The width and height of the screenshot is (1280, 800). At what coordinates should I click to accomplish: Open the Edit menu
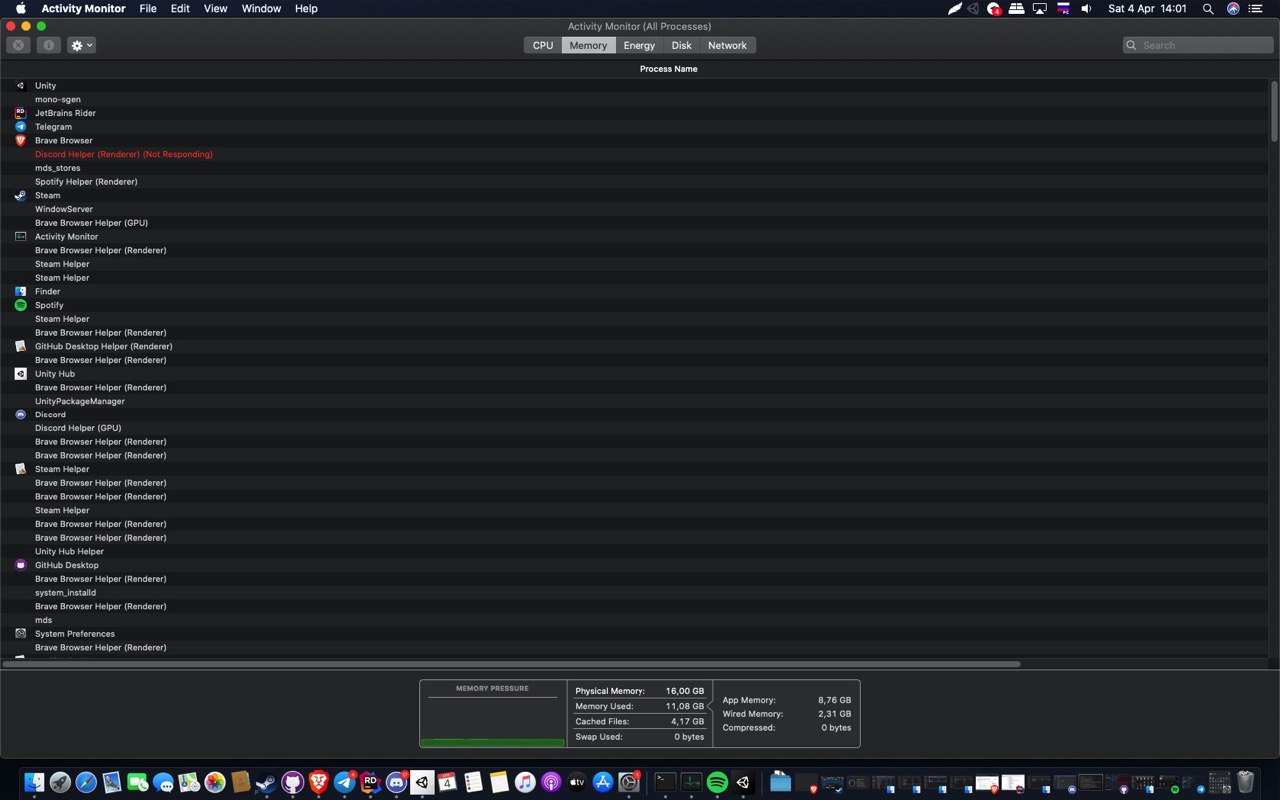180,8
